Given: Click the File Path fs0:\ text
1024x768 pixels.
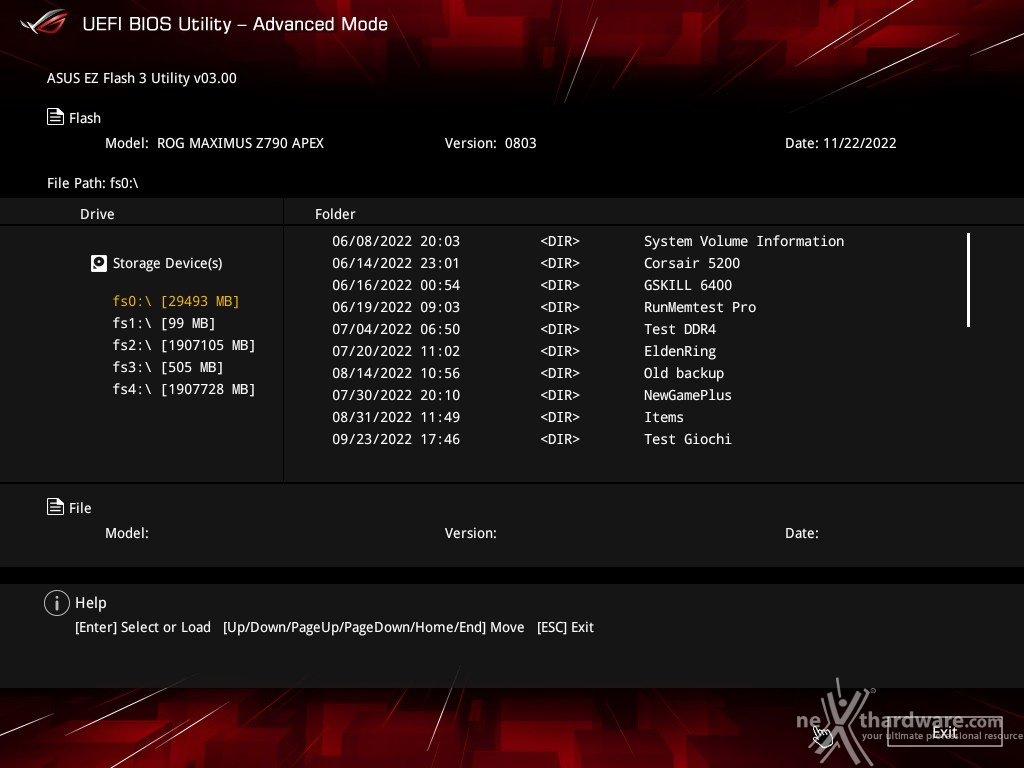Looking at the screenshot, I should click(x=93, y=183).
